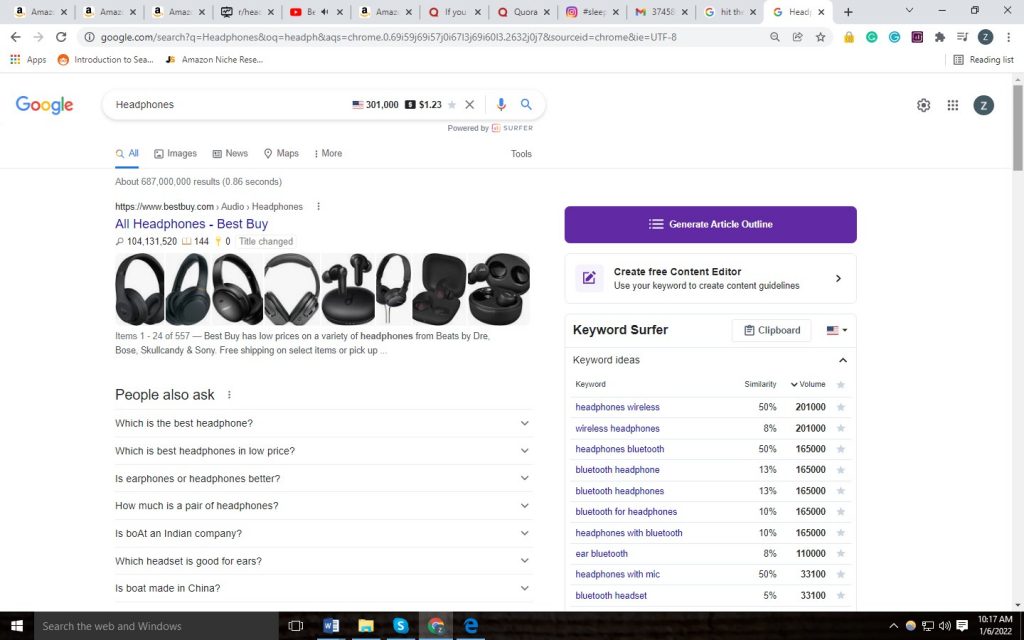Expand Is boAt an Indian company?

click(x=323, y=534)
